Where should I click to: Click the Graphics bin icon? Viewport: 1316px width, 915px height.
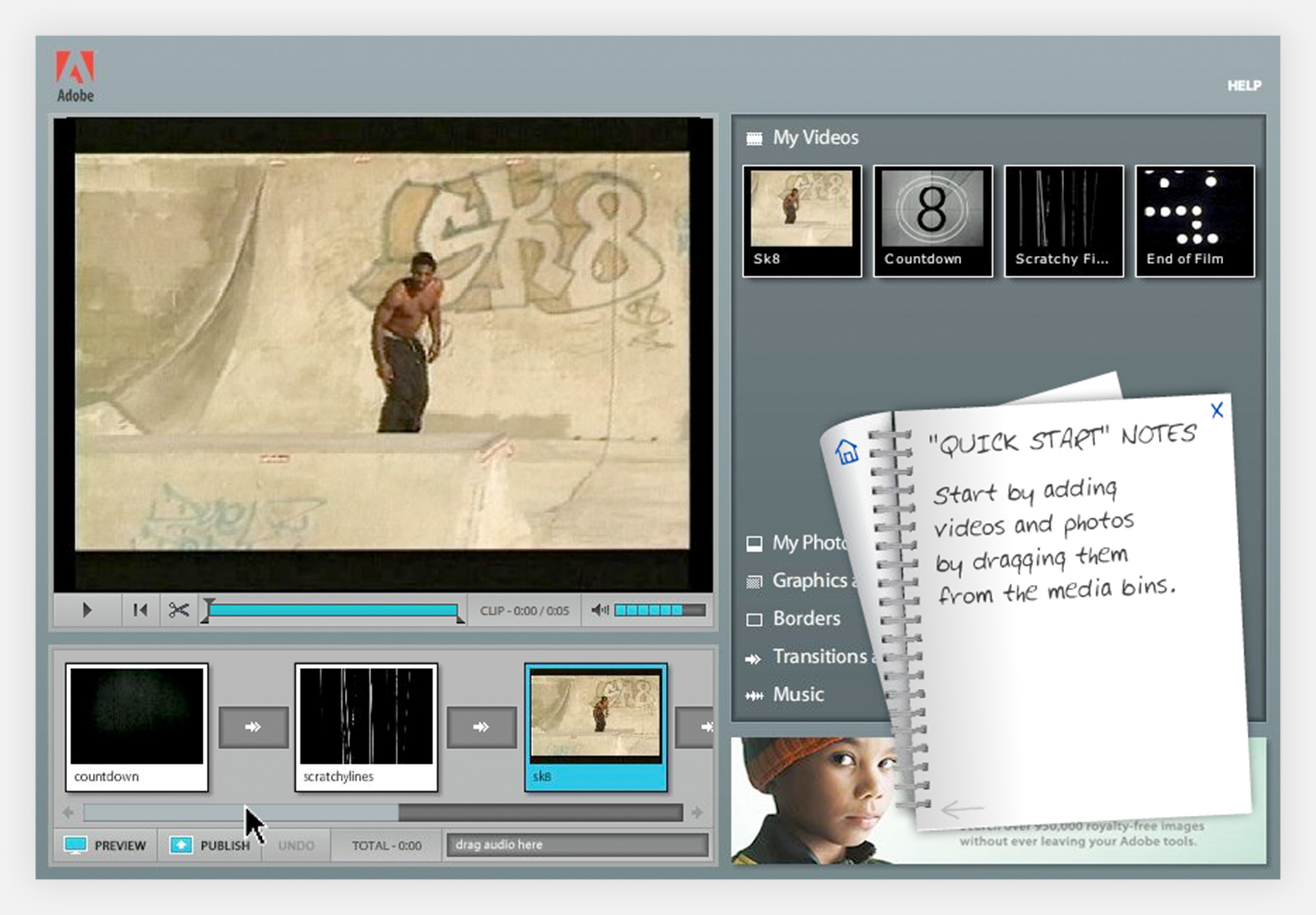[754, 581]
